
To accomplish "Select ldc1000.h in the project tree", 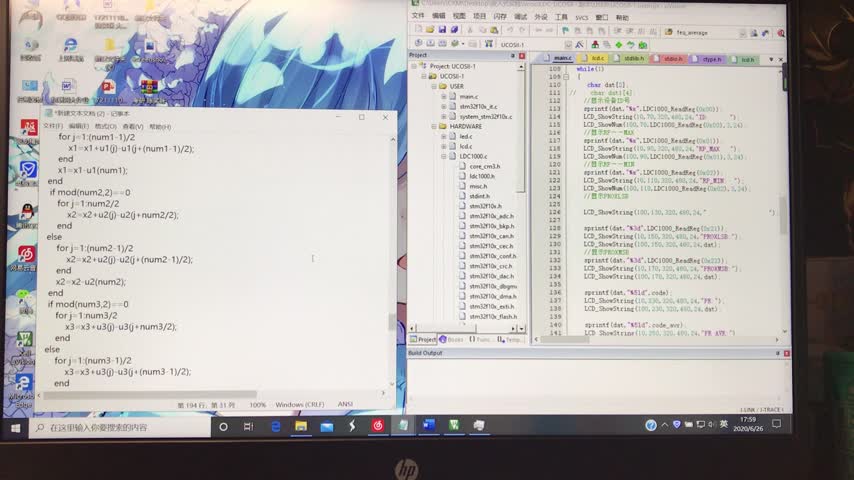I will (x=482, y=176).
